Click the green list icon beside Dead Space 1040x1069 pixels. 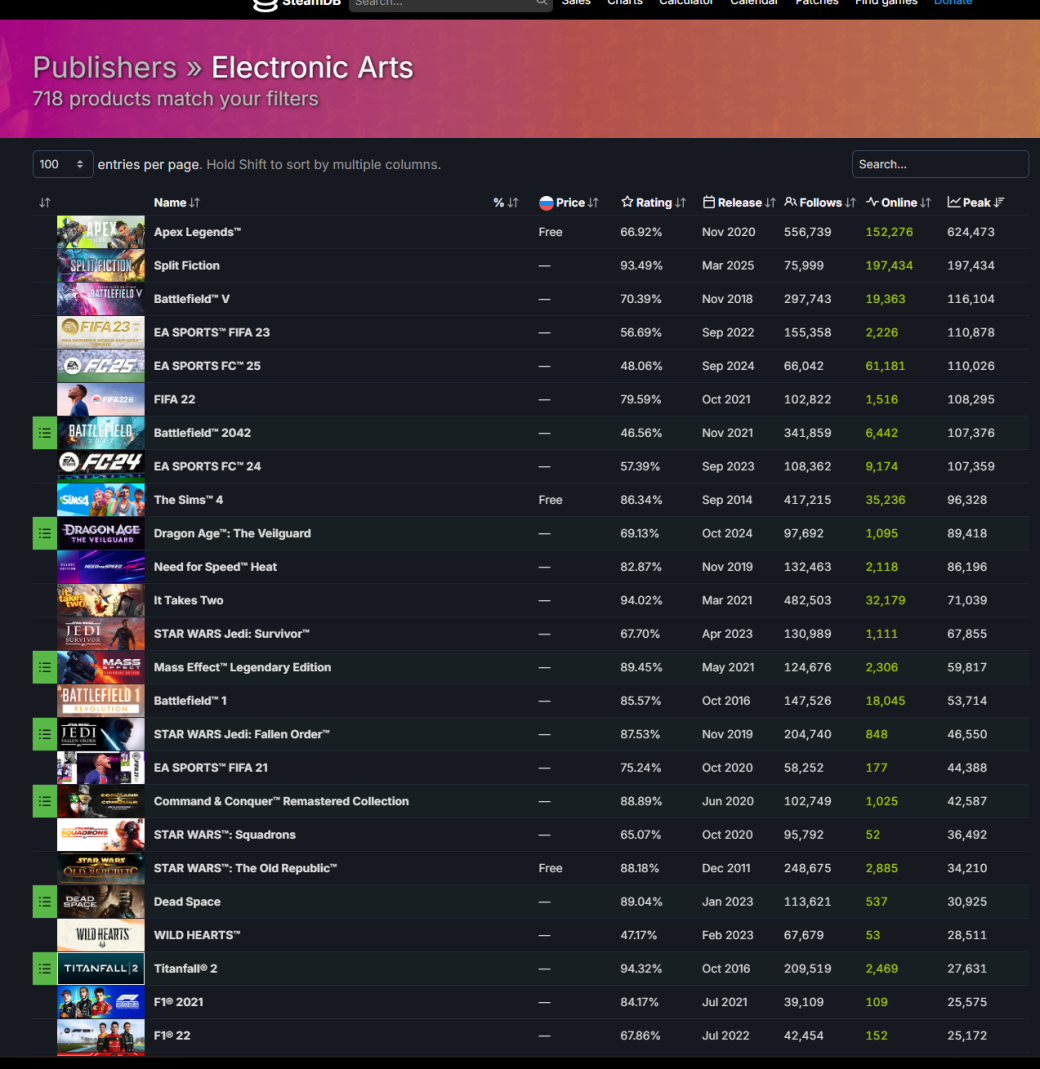(x=44, y=901)
